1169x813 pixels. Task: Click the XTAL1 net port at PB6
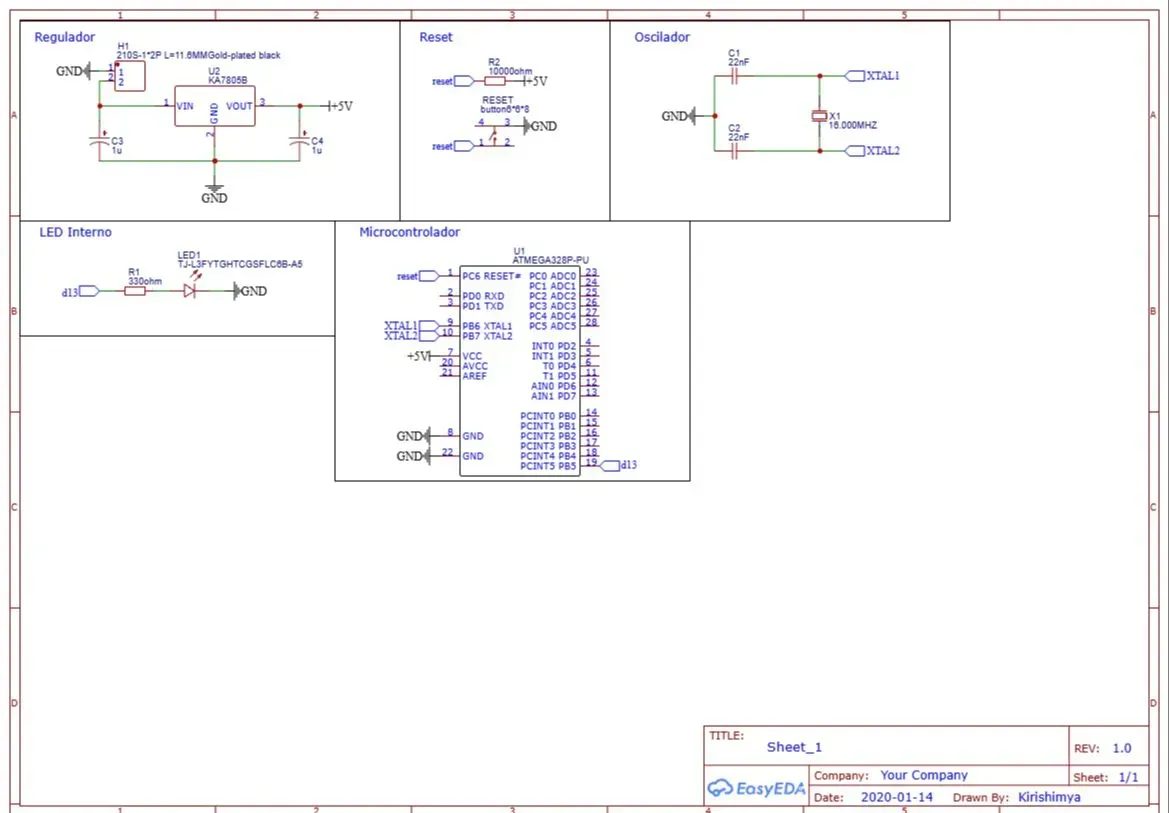(412, 326)
